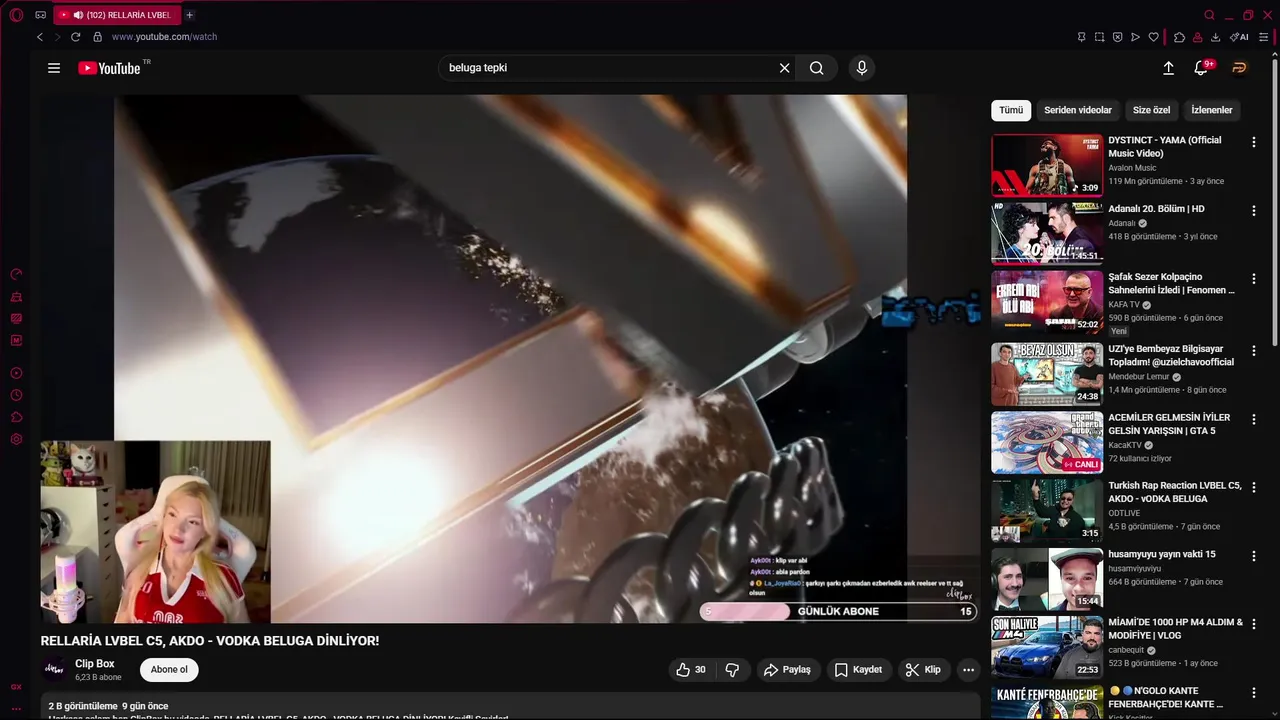This screenshot has height=720, width=1280.
Task: Open sidebar player icon
Action: (16, 373)
